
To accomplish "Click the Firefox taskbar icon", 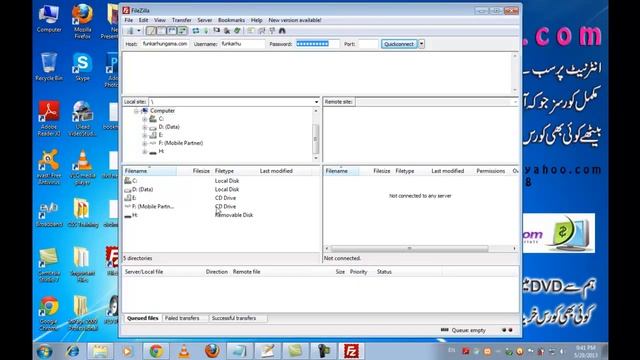I will click(212, 351).
